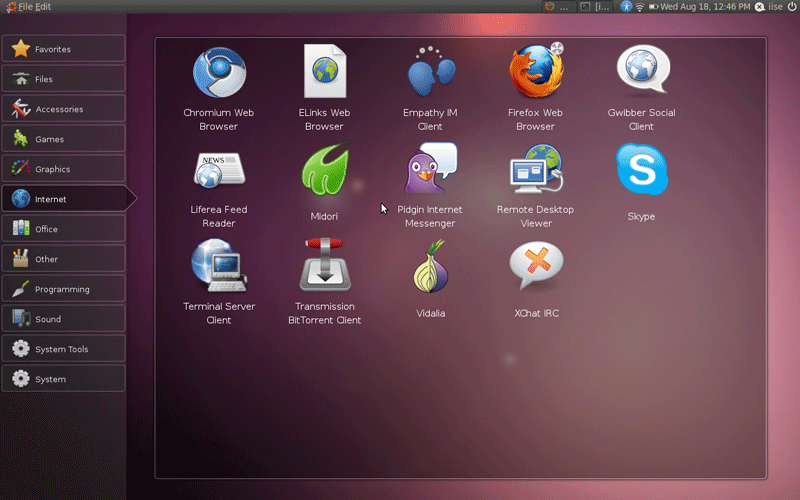Screen dimensions: 800x500
Task: Open the File menu in top panel
Action: (25, 7)
